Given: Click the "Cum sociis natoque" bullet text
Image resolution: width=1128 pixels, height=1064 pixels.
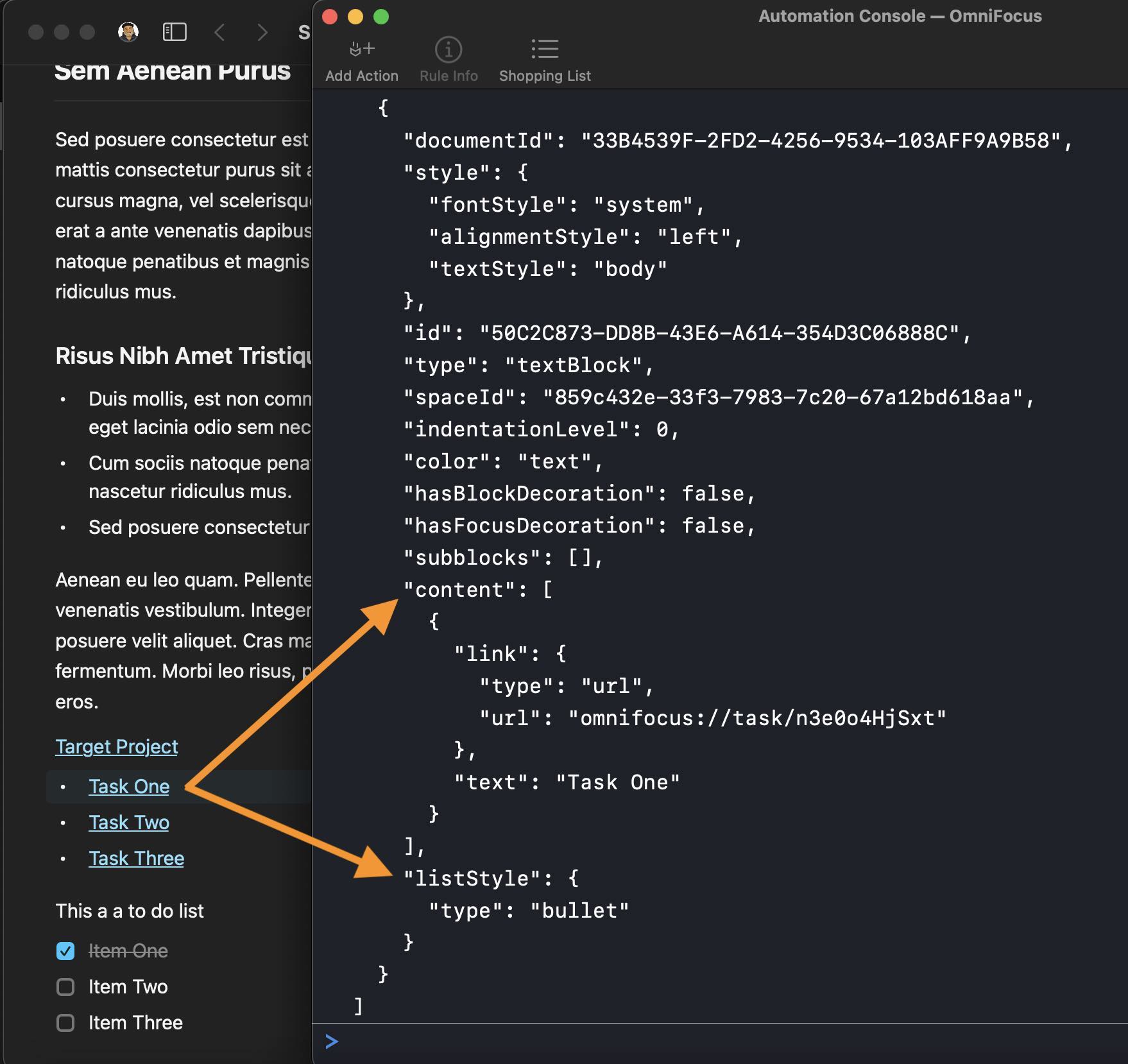Looking at the screenshot, I should point(200,477).
